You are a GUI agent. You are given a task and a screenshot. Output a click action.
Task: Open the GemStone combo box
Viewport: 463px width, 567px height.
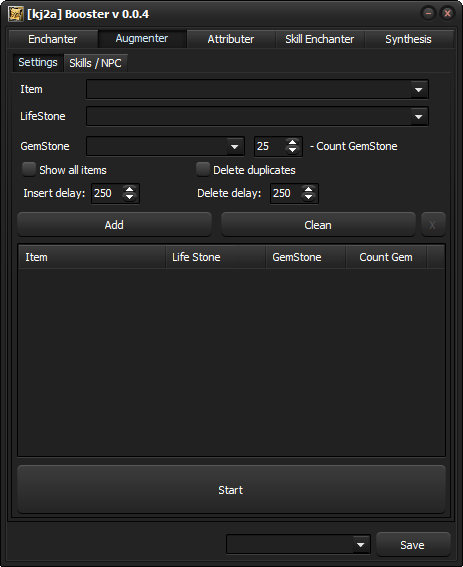coord(165,146)
